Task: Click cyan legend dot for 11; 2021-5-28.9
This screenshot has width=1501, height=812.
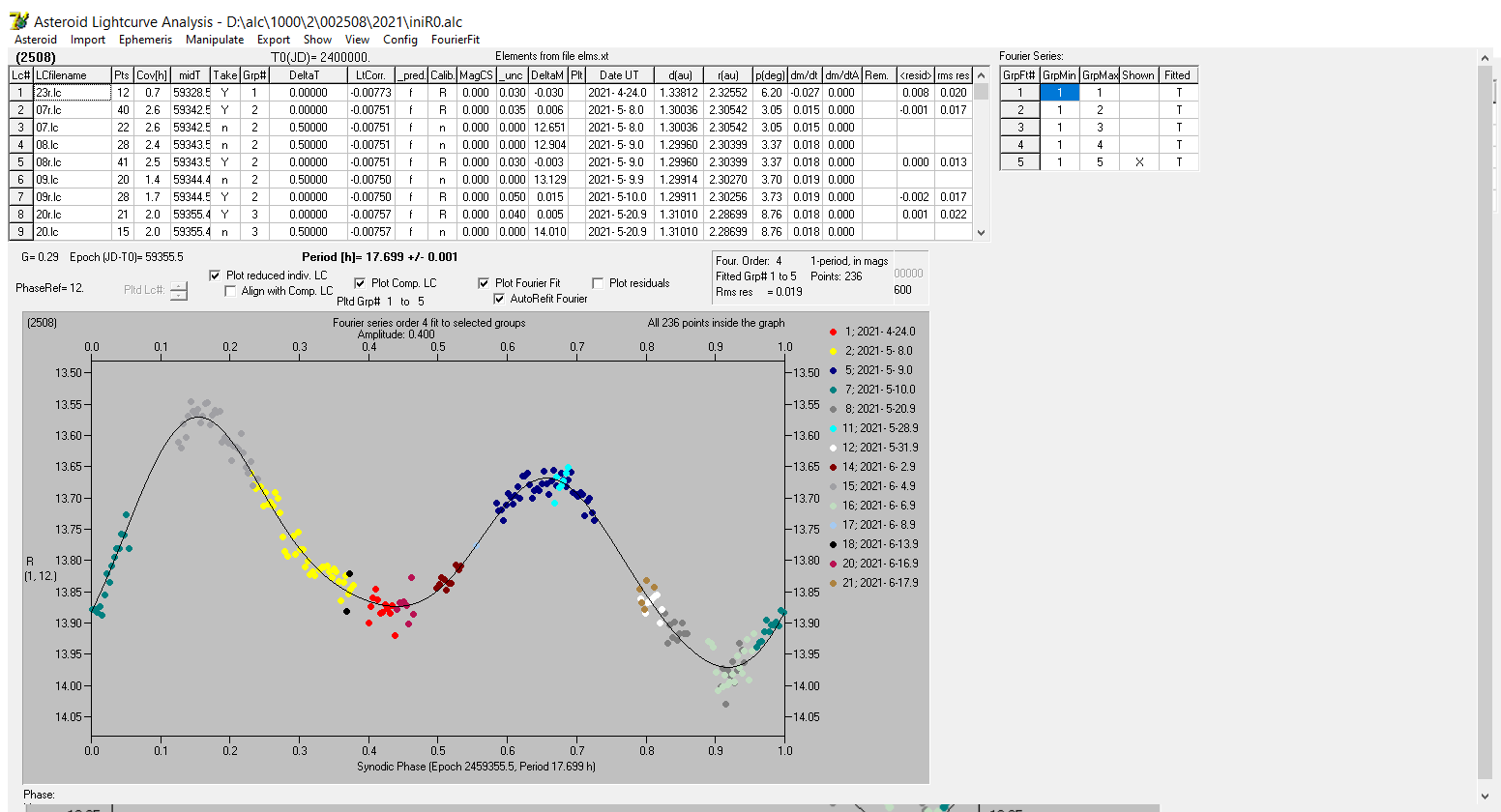Action: pos(833,428)
